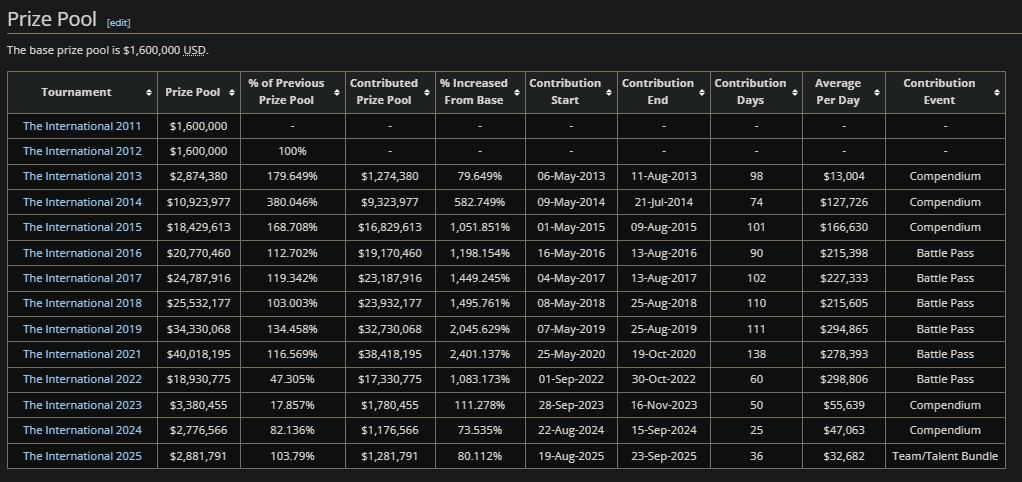Viewport: 1022px width, 482px height.
Task: Click the USD abbreviation text
Action: tap(194, 50)
